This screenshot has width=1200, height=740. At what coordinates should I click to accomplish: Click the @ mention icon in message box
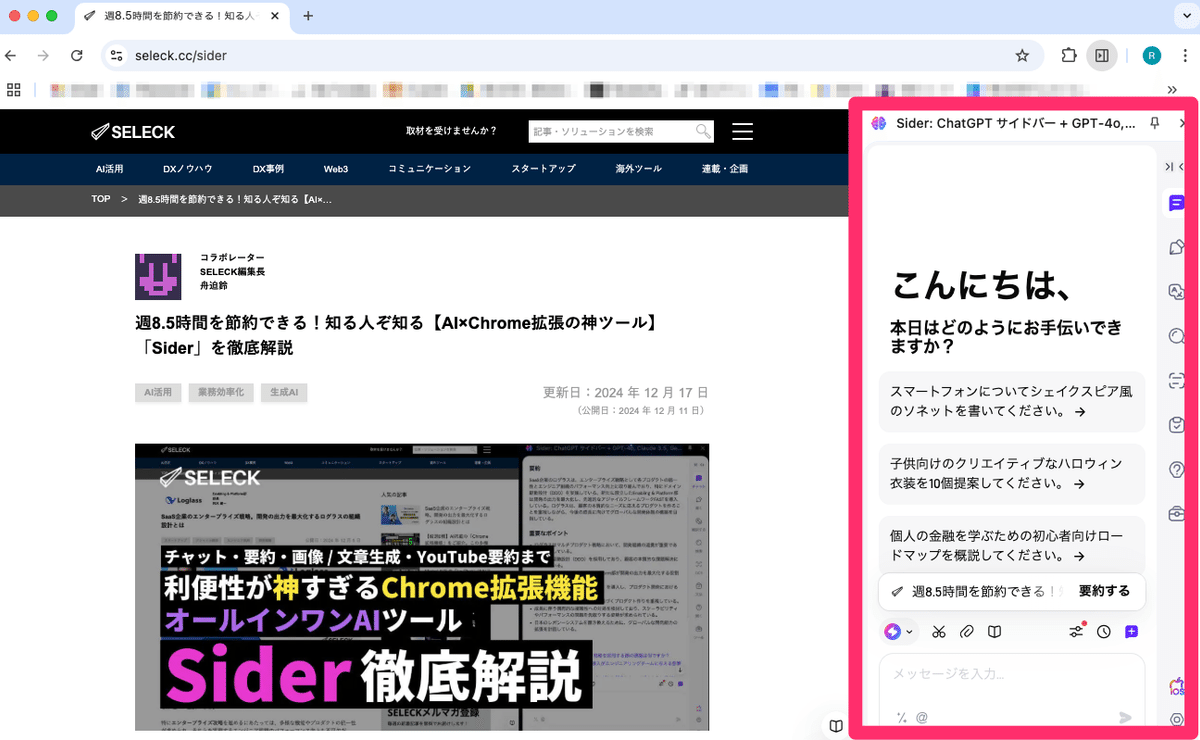[922, 717]
